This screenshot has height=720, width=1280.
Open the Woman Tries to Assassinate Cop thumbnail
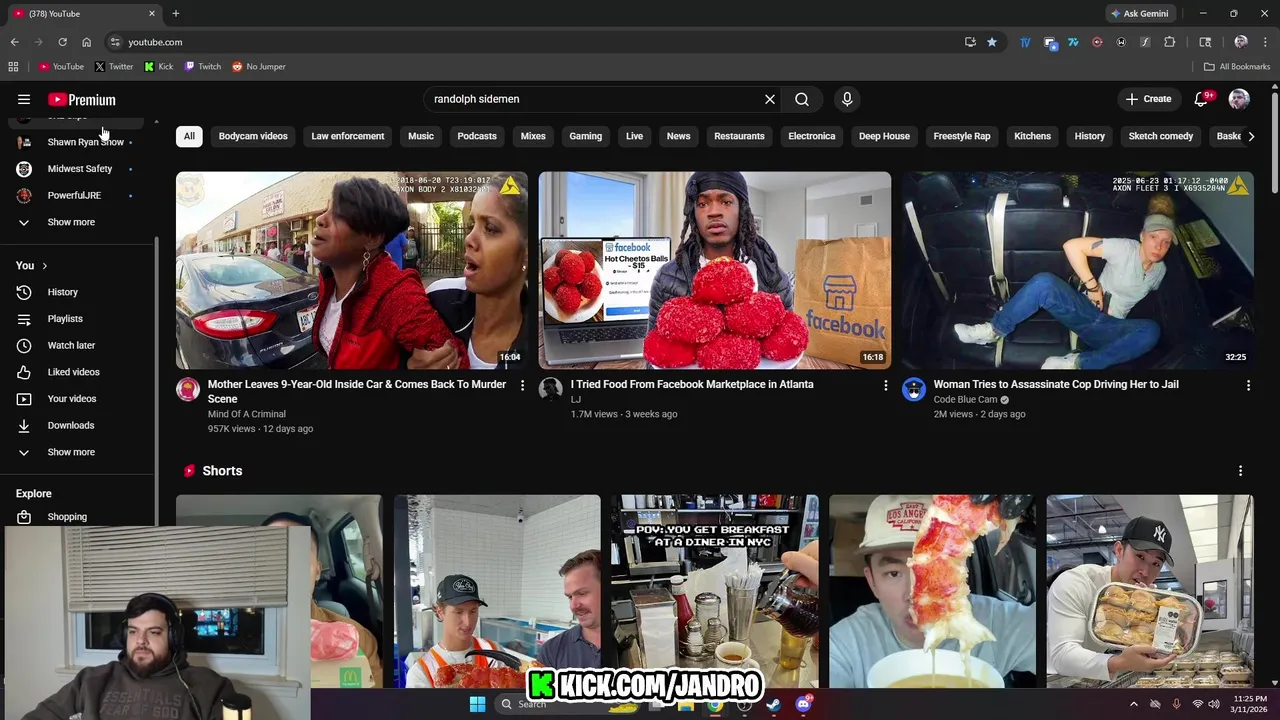(1078, 270)
